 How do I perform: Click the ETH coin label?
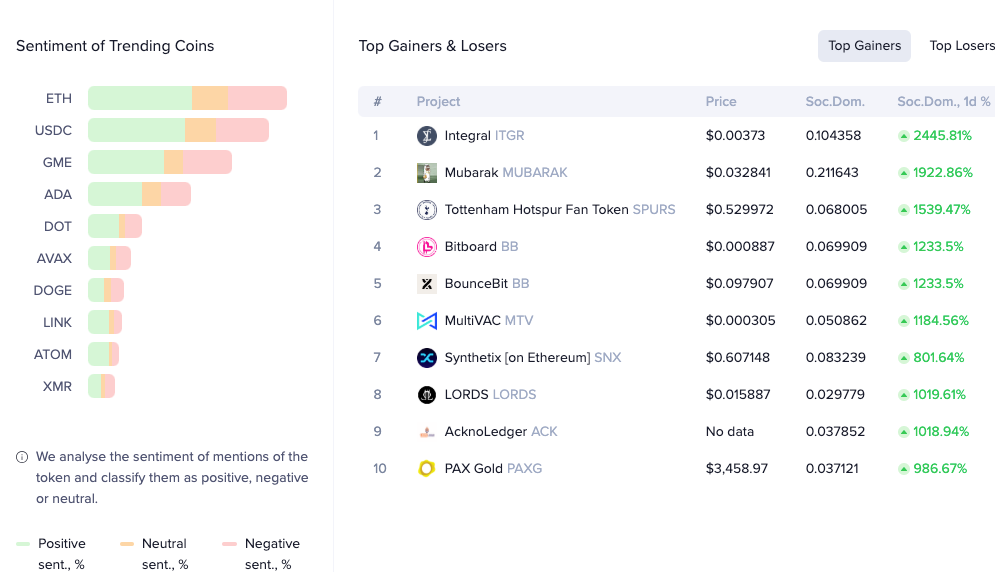[58, 98]
